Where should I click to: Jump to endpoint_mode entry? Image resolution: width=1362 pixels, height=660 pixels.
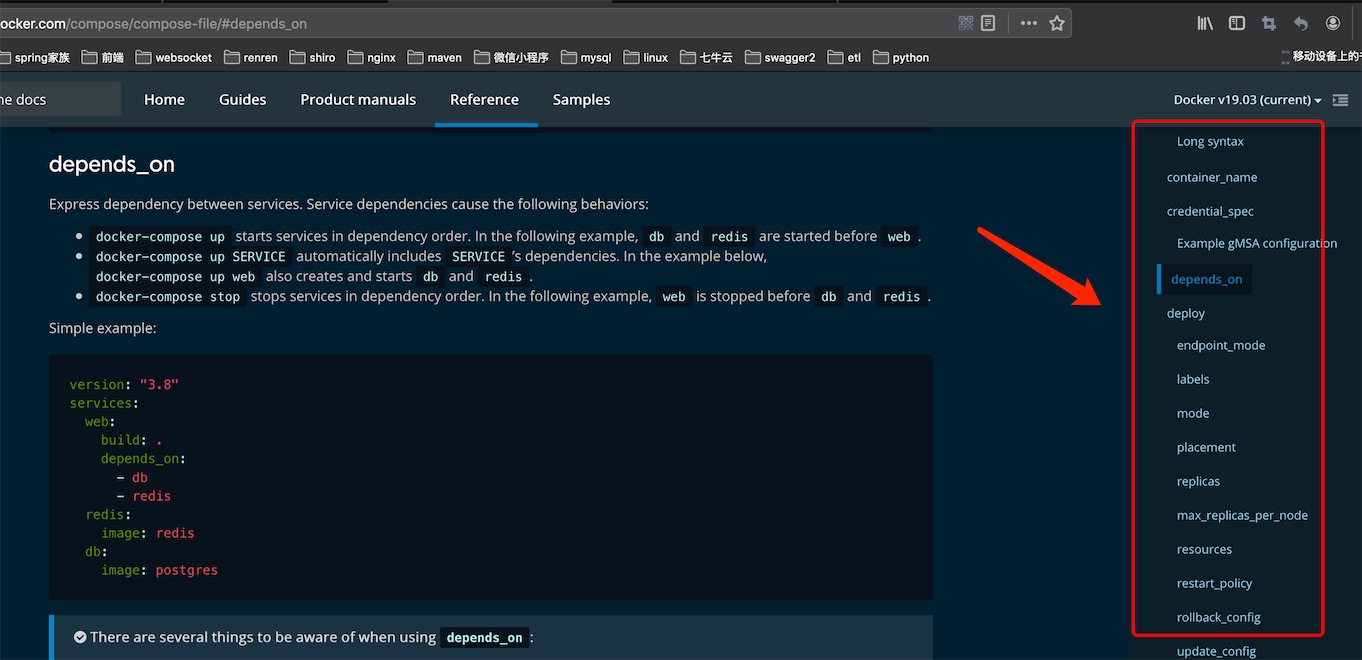[x=1221, y=346]
